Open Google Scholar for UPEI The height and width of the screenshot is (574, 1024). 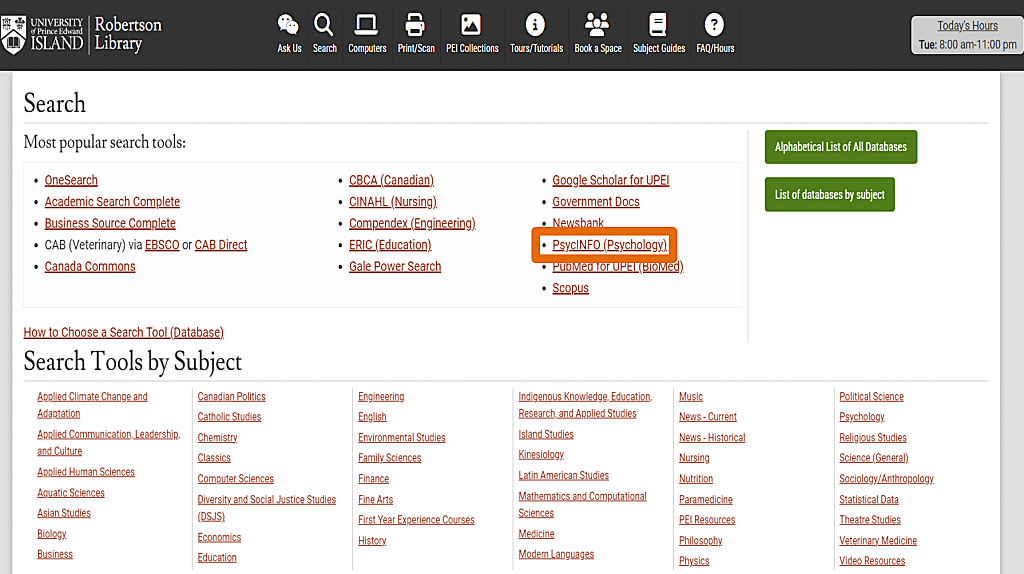(610, 180)
